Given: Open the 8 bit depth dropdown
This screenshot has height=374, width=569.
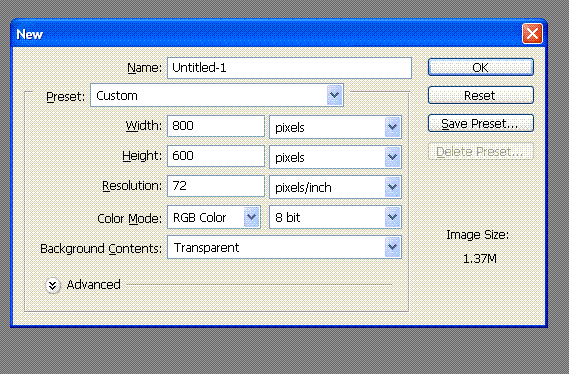Looking at the screenshot, I should (x=335, y=217).
